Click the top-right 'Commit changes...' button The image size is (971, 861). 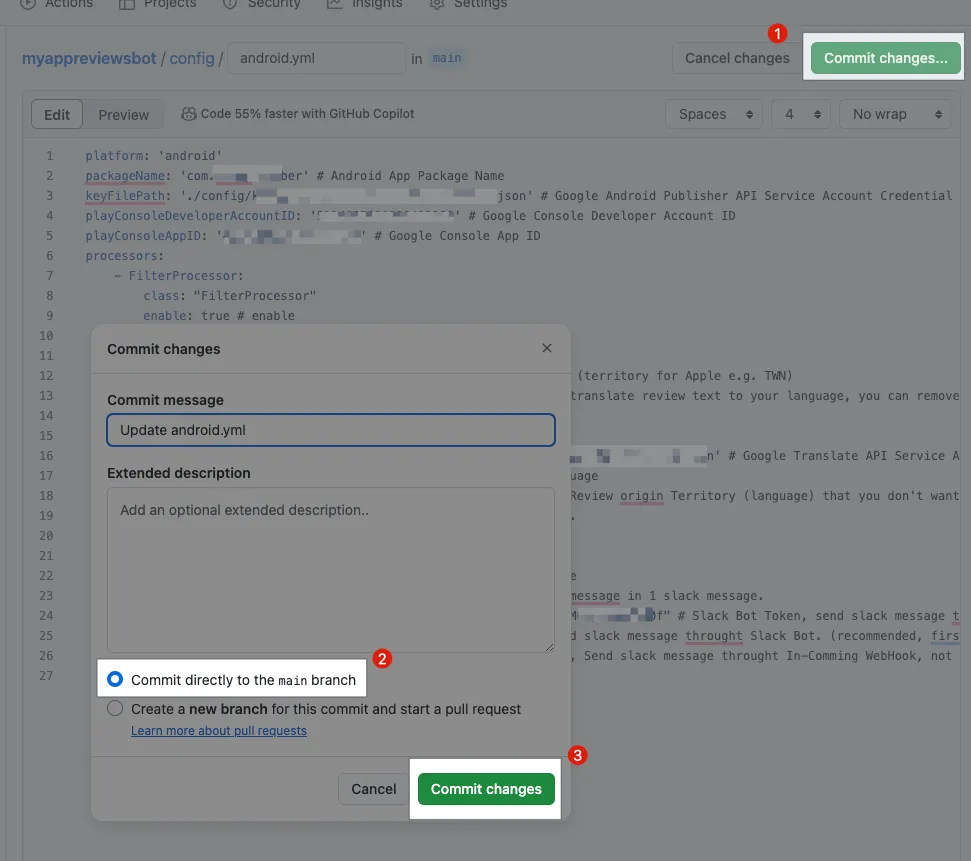click(x=885, y=58)
